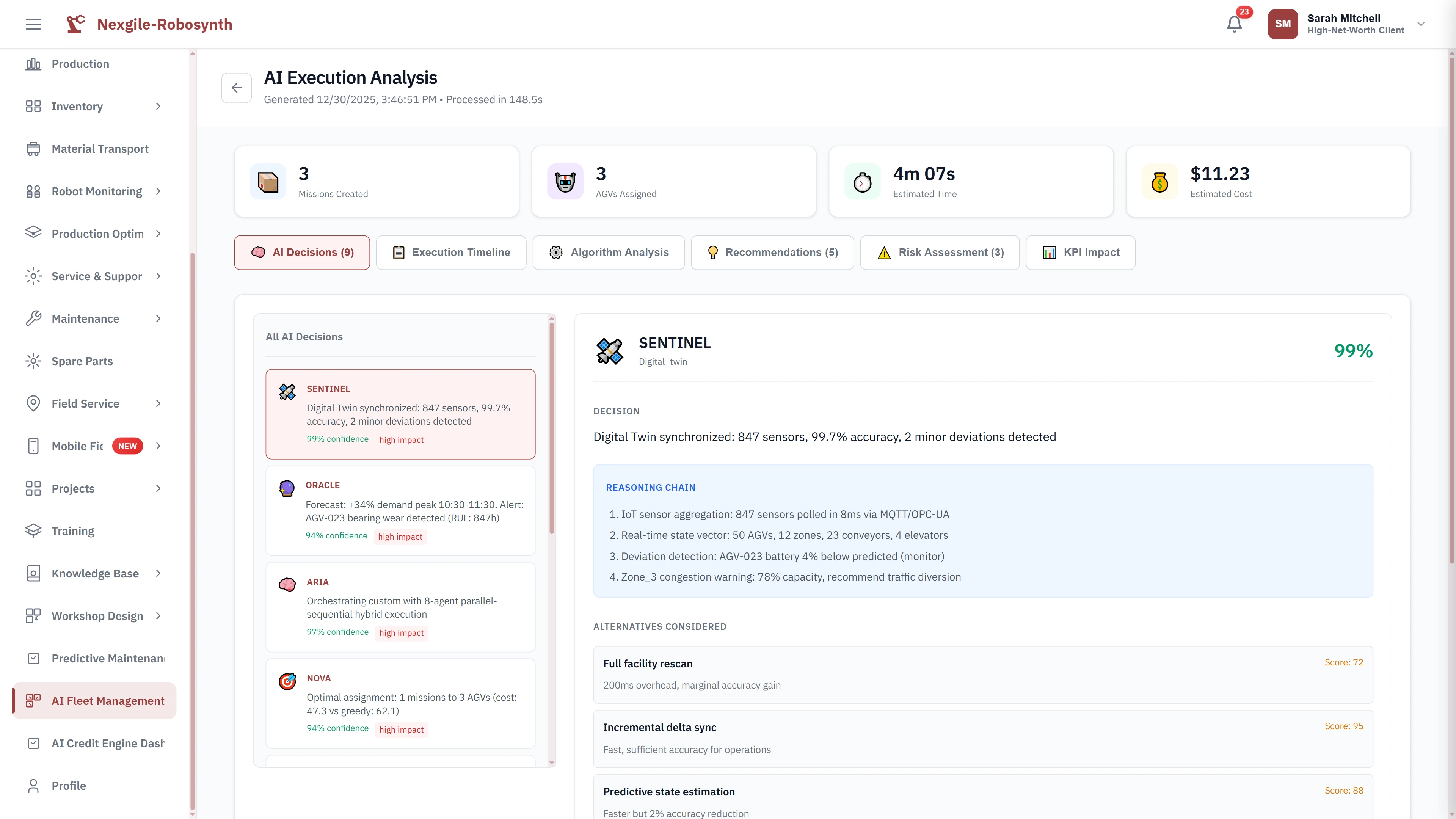Click the ORACLE crystal-ball icon
Viewport: 1456px width, 819px height.
pyautogui.click(x=287, y=488)
